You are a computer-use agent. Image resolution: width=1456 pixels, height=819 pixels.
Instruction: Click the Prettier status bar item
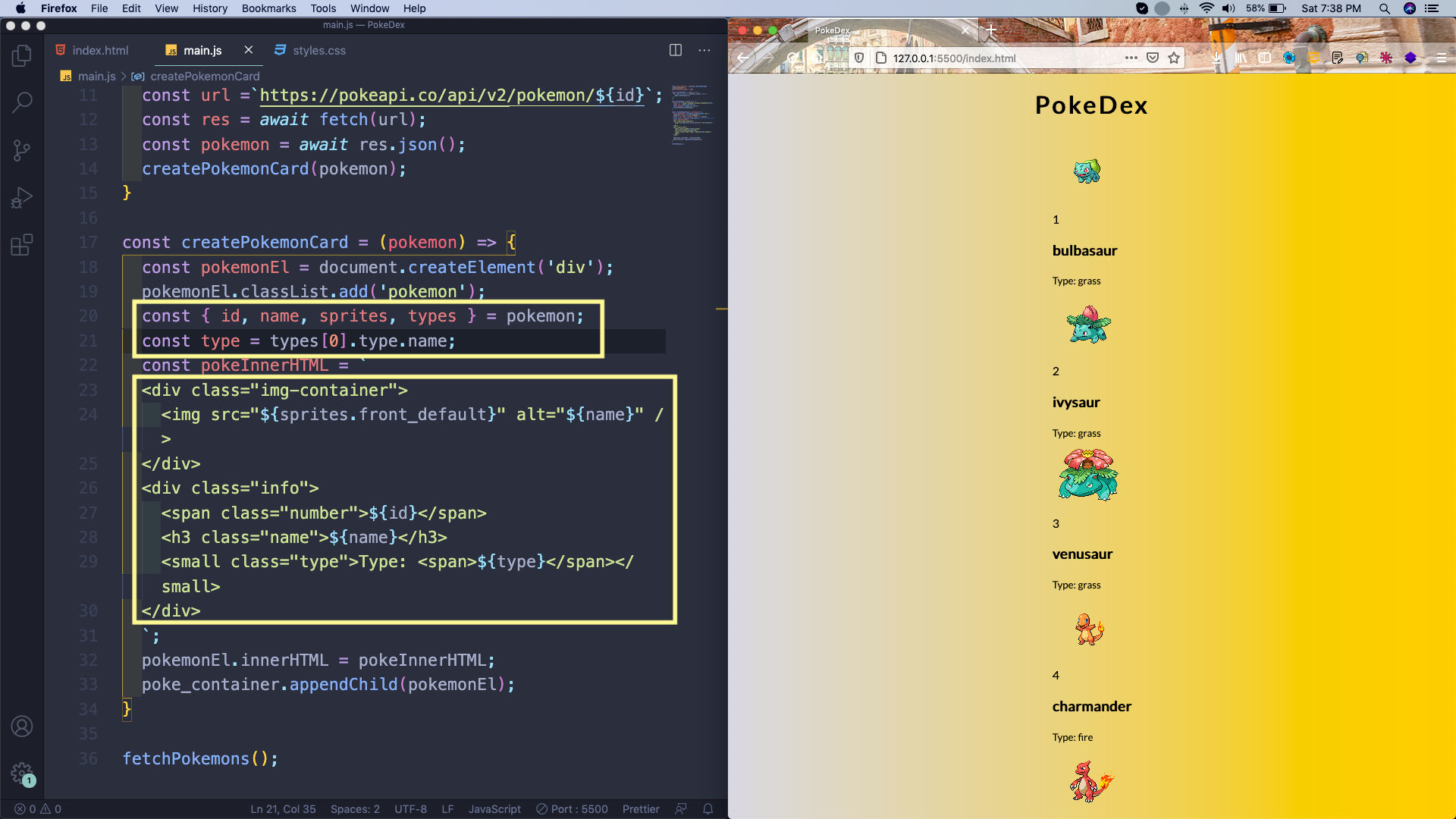(x=641, y=809)
